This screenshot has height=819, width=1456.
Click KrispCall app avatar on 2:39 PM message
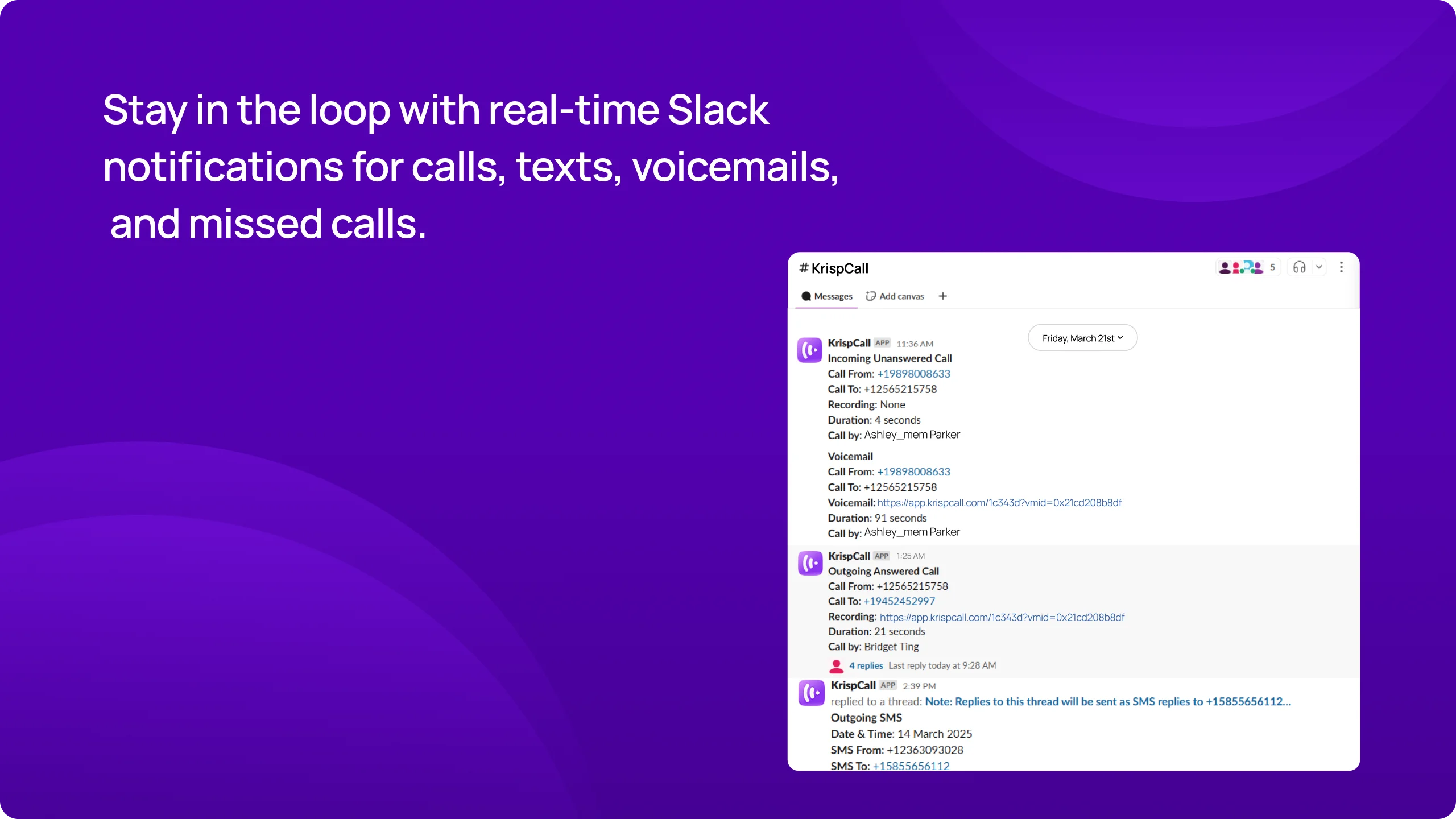pyautogui.click(x=811, y=693)
